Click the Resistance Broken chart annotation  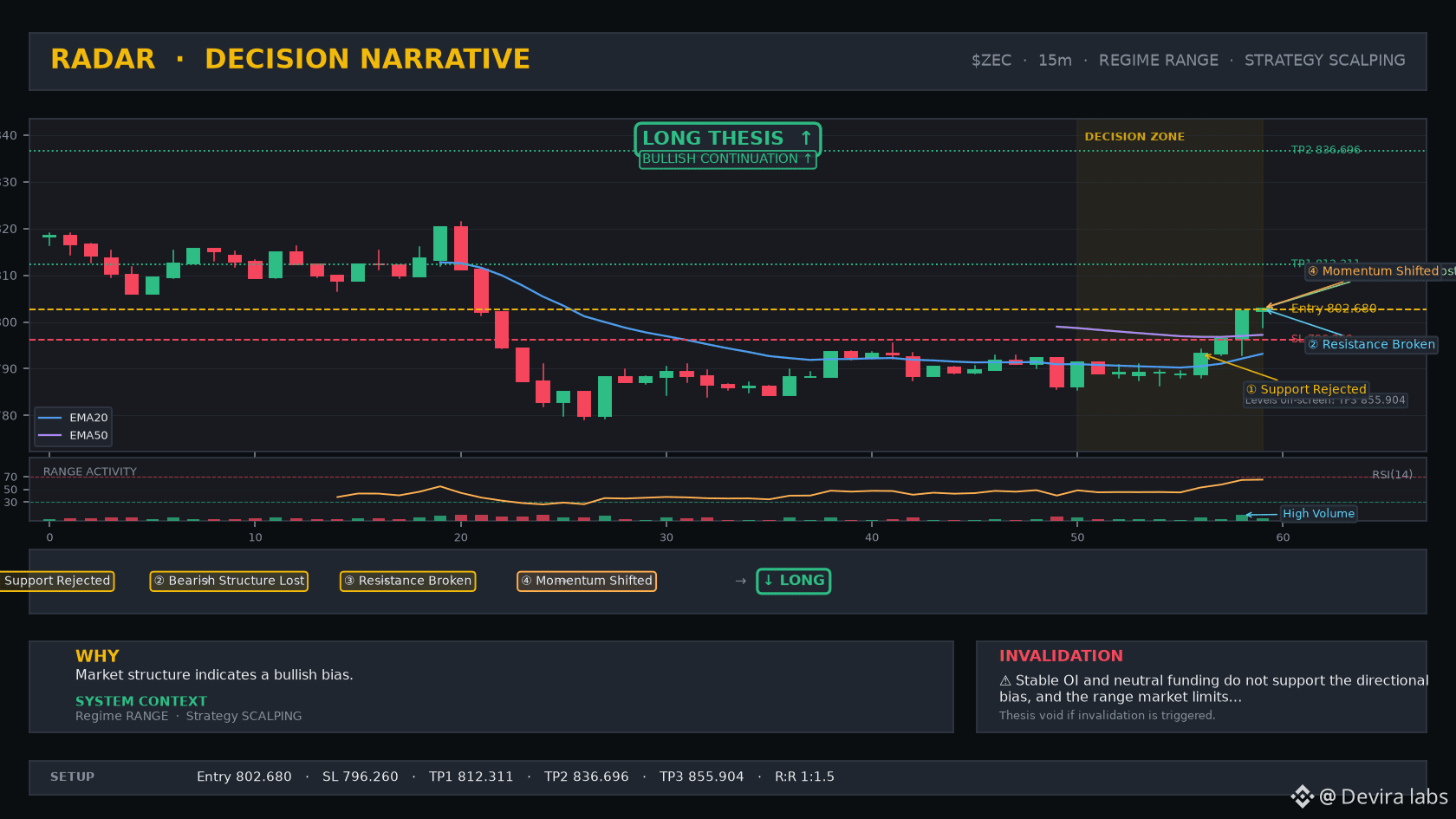(x=1371, y=345)
